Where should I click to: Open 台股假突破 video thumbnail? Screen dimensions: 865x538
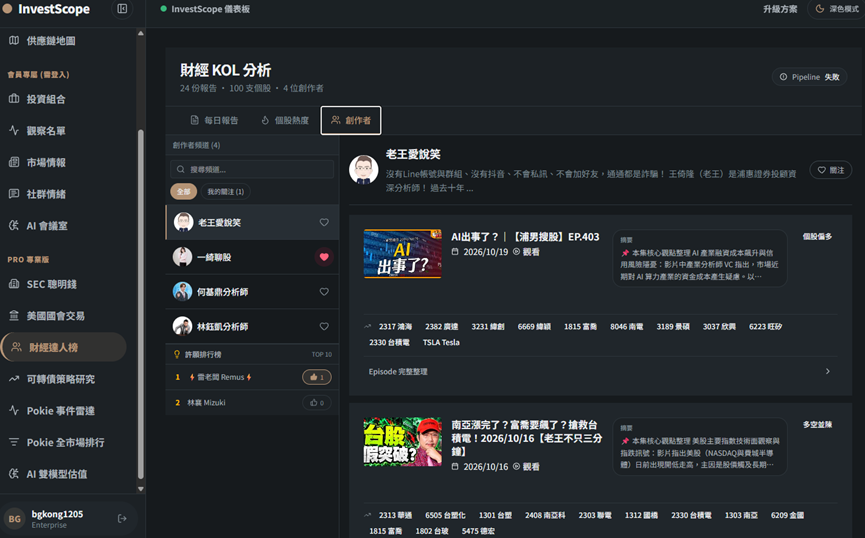(403, 442)
